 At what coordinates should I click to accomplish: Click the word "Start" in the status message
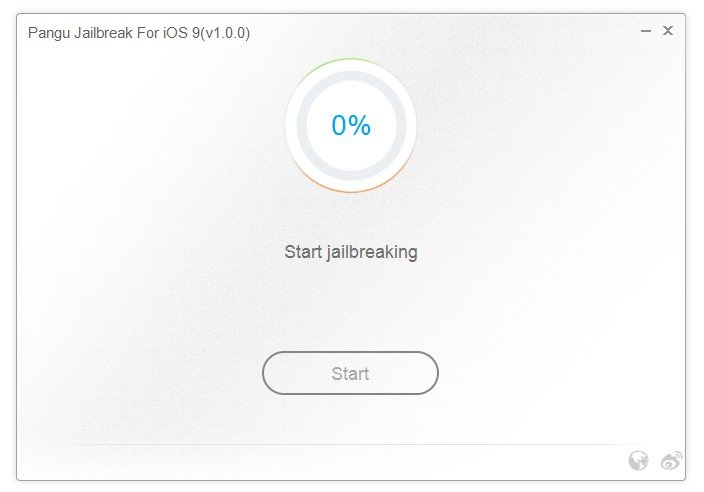click(303, 251)
